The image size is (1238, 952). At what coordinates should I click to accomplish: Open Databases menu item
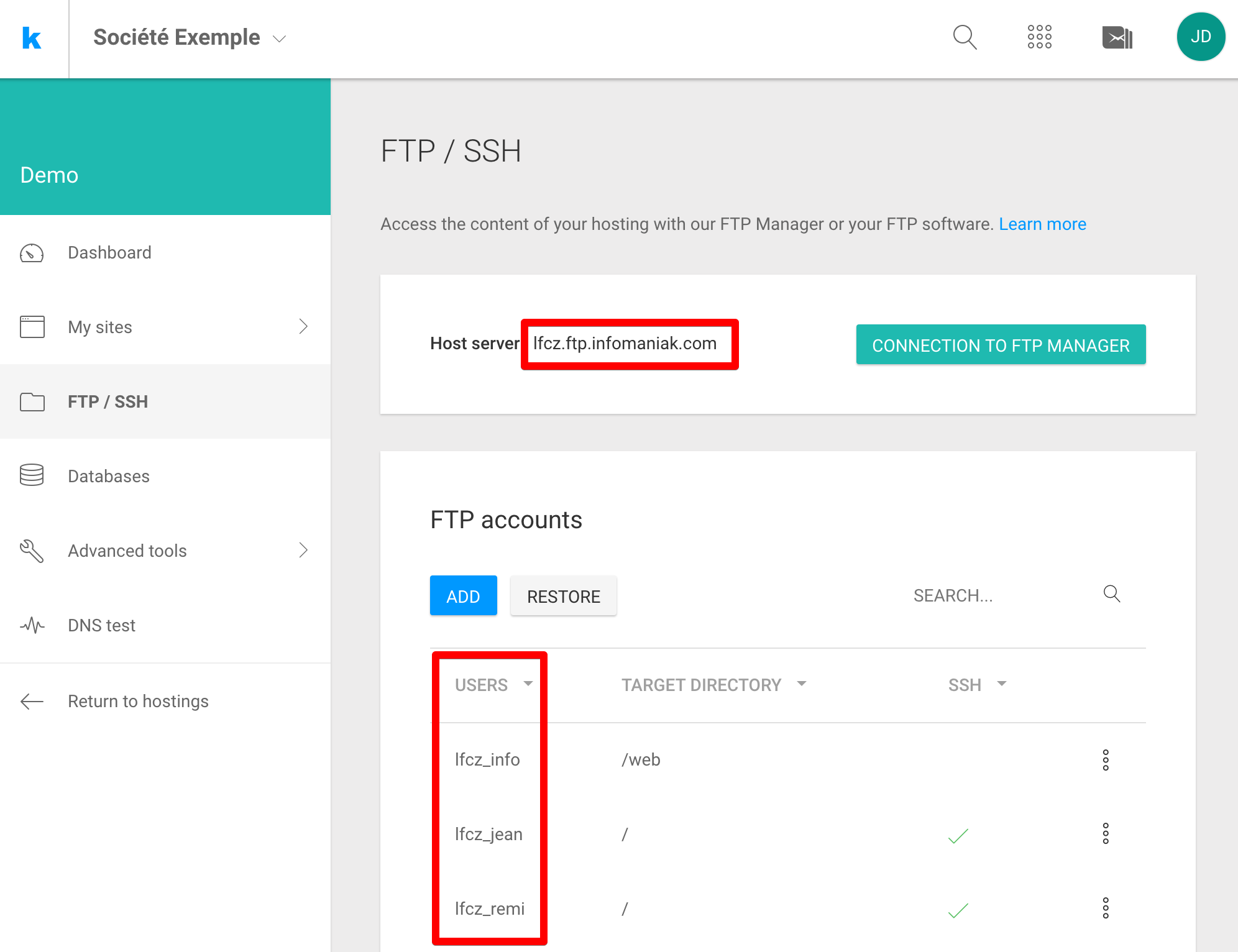tap(165, 476)
